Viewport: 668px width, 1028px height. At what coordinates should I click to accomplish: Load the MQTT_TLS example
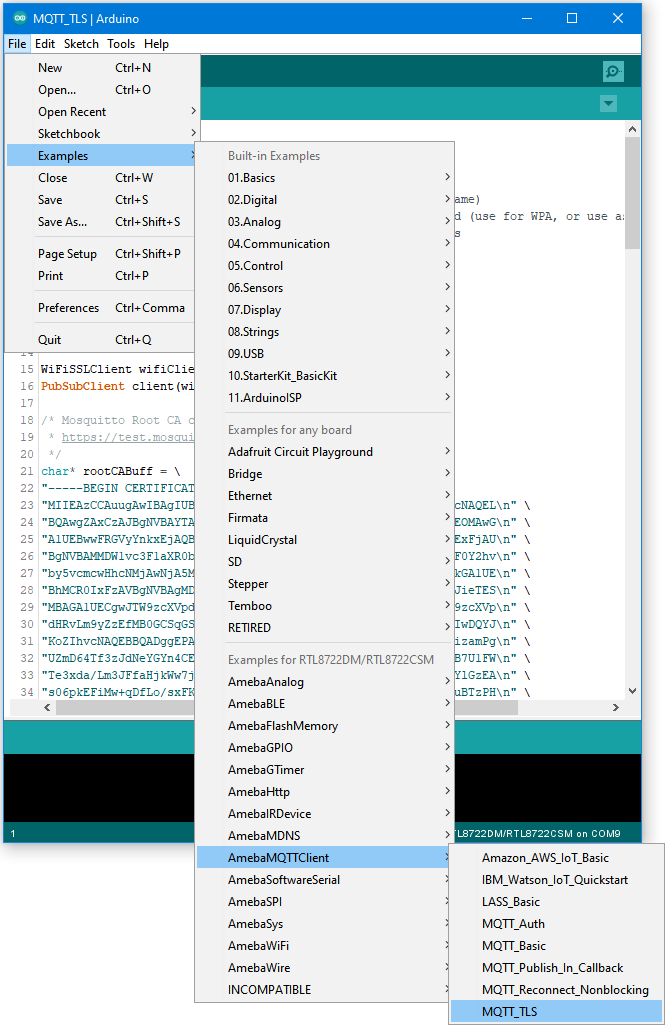click(557, 1011)
